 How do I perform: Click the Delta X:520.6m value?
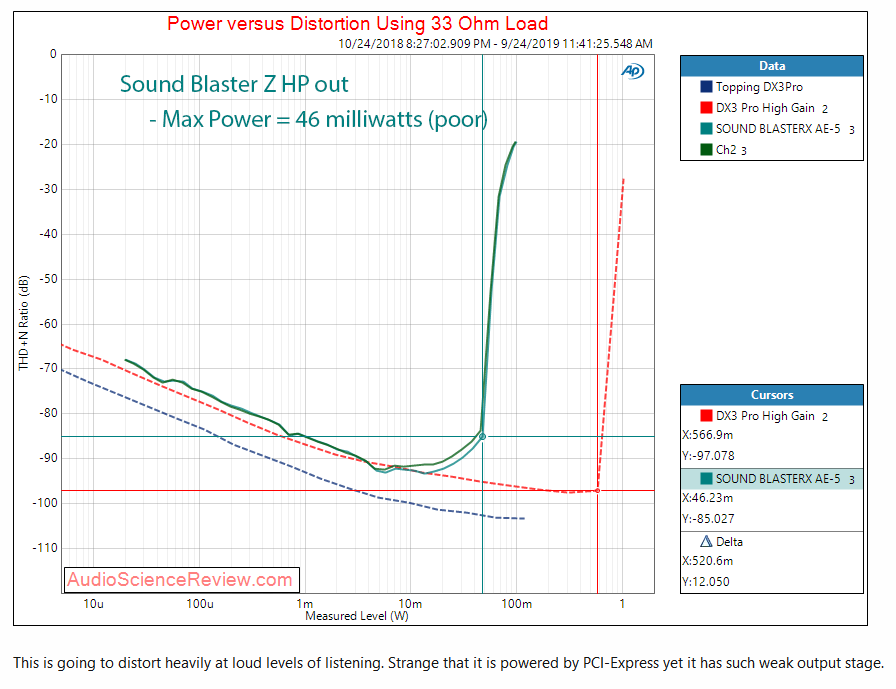(708, 560)
